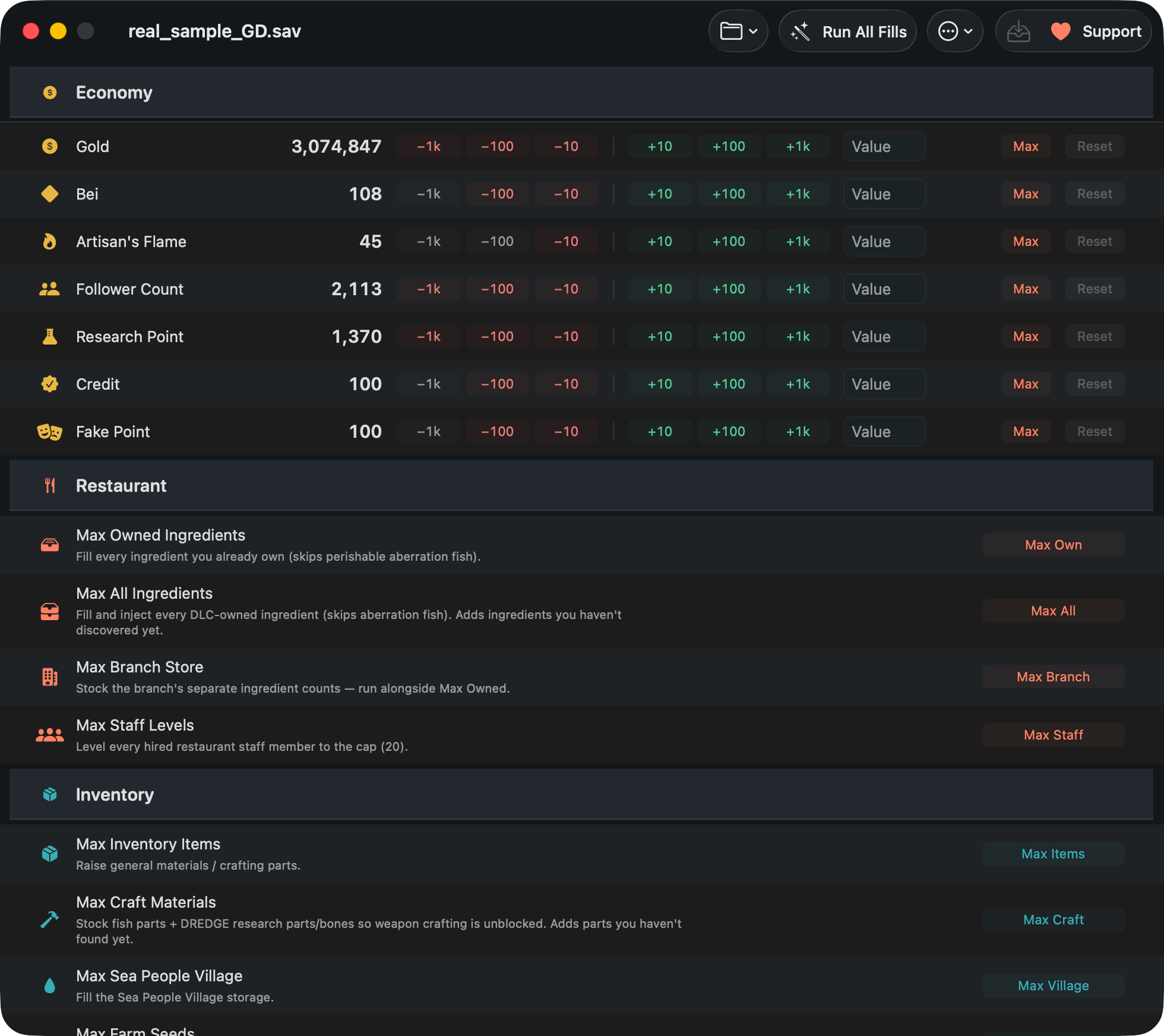The width and height of the screenshot is (1164, 1036).
Task: Add 1k to Gold
Action: coord(798,146)
